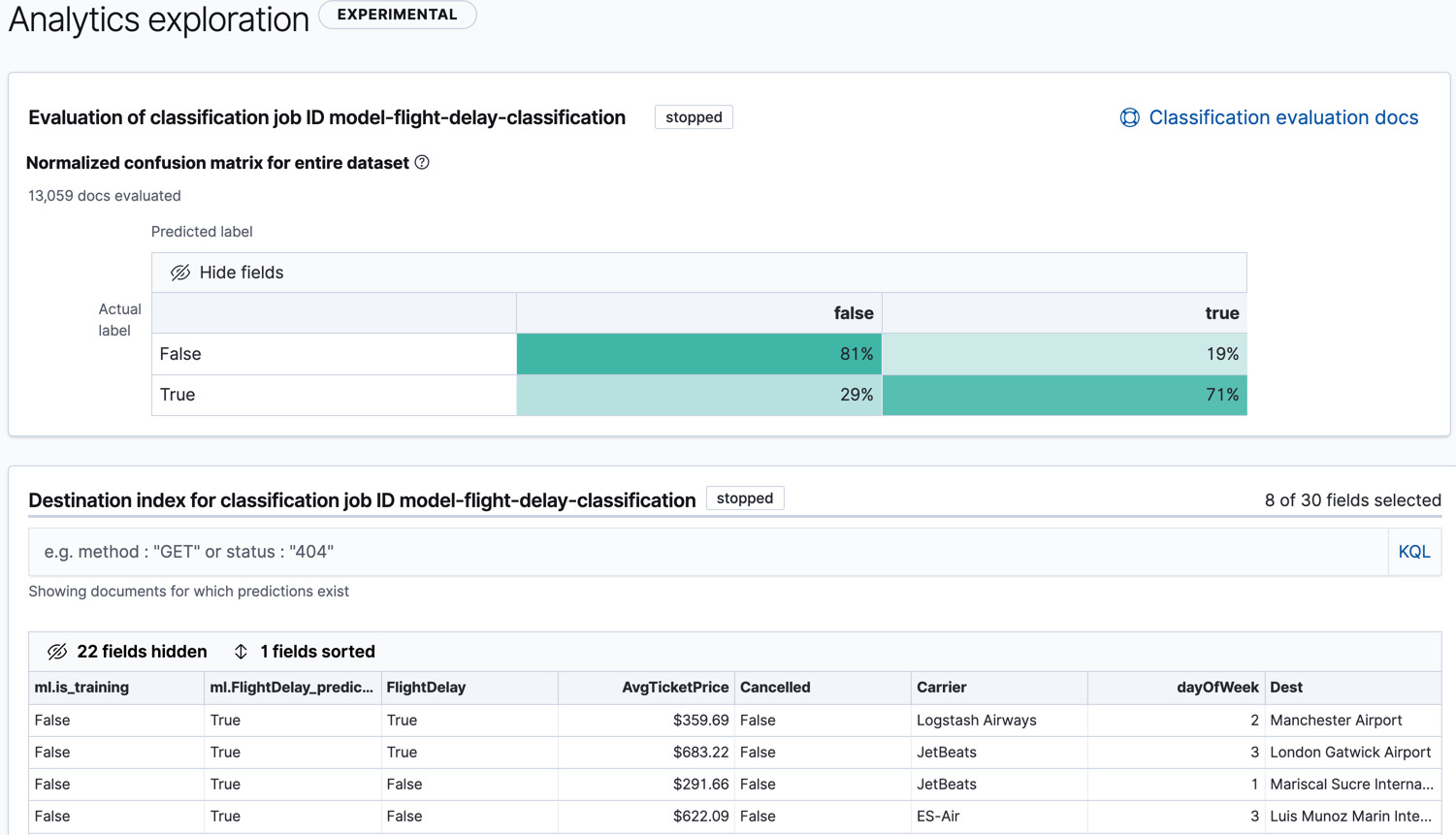Click the life-buoy icon before evaluation docs link
The height and width of the screenshot is (835, 1456).
click(x=1129, y=116)
